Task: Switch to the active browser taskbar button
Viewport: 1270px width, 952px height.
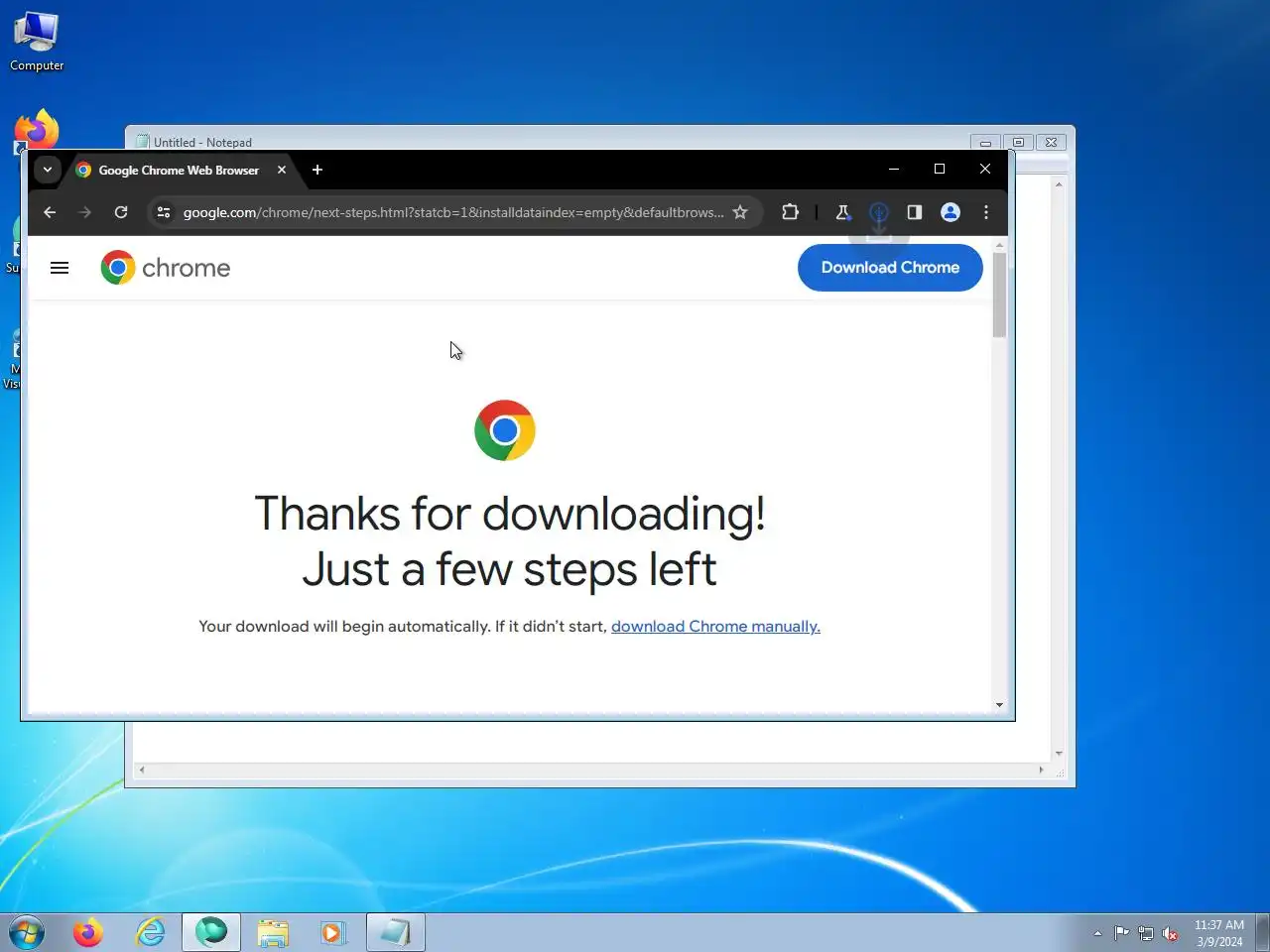Action: click(211, 932)
